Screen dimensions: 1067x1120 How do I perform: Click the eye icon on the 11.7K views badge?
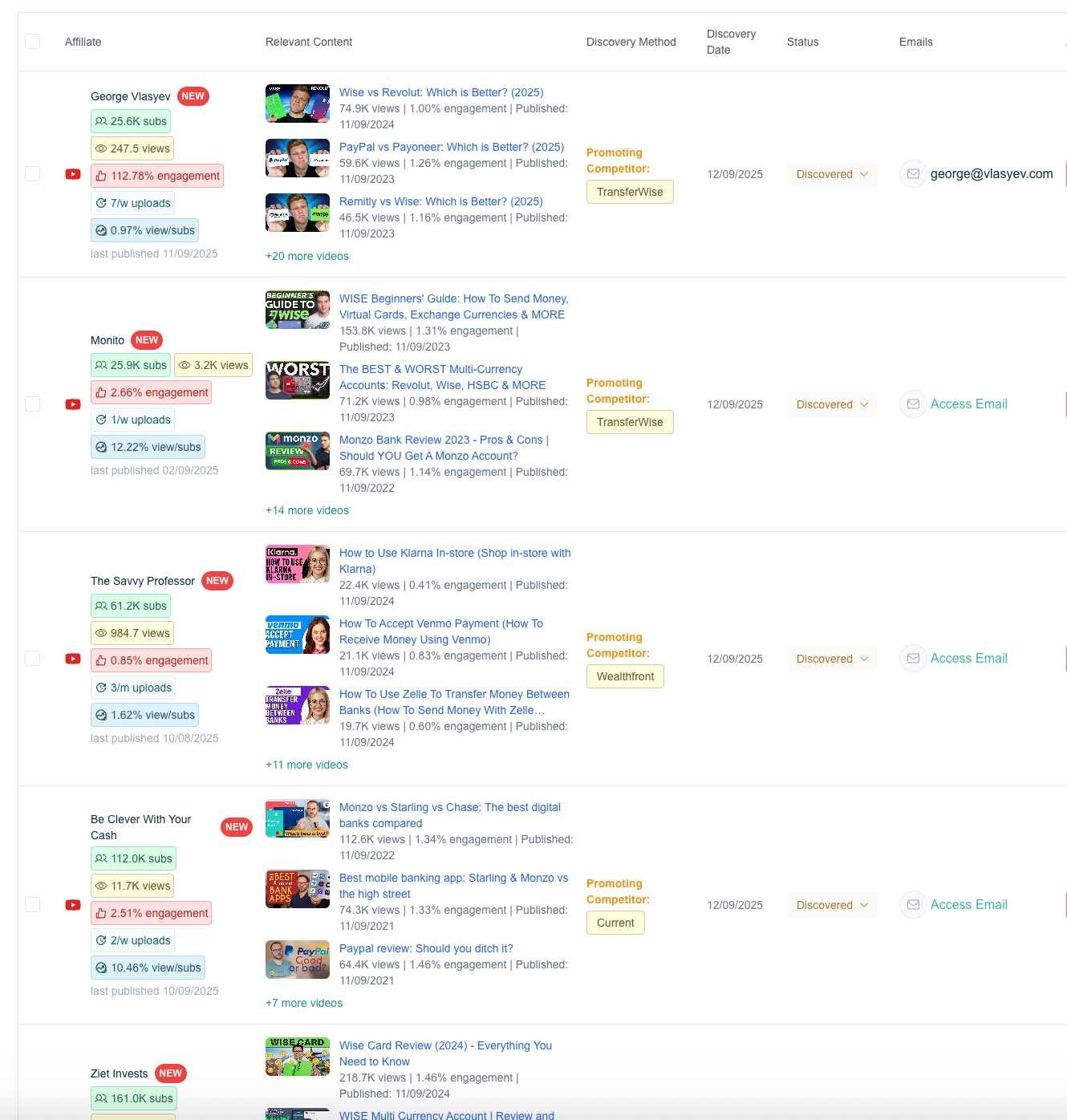(x=101, y=886)
